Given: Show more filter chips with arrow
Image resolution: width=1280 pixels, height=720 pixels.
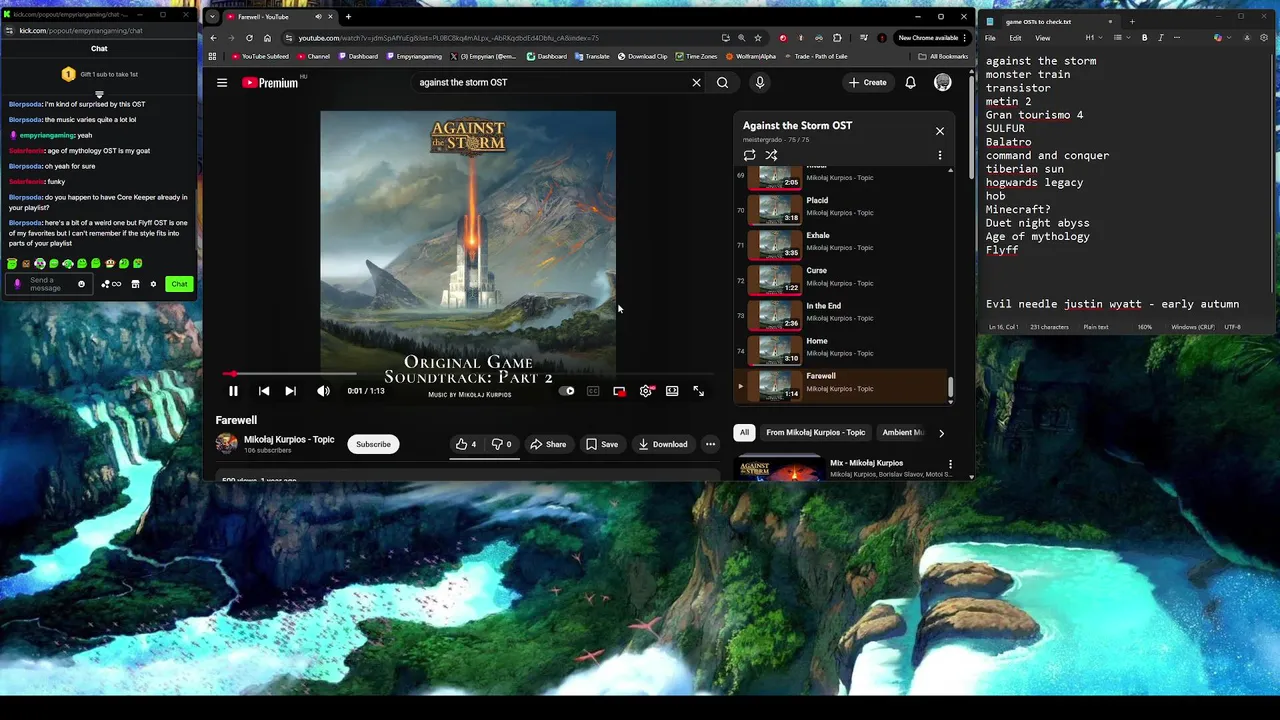Looking at the screenshot, I should click(941, 433).
